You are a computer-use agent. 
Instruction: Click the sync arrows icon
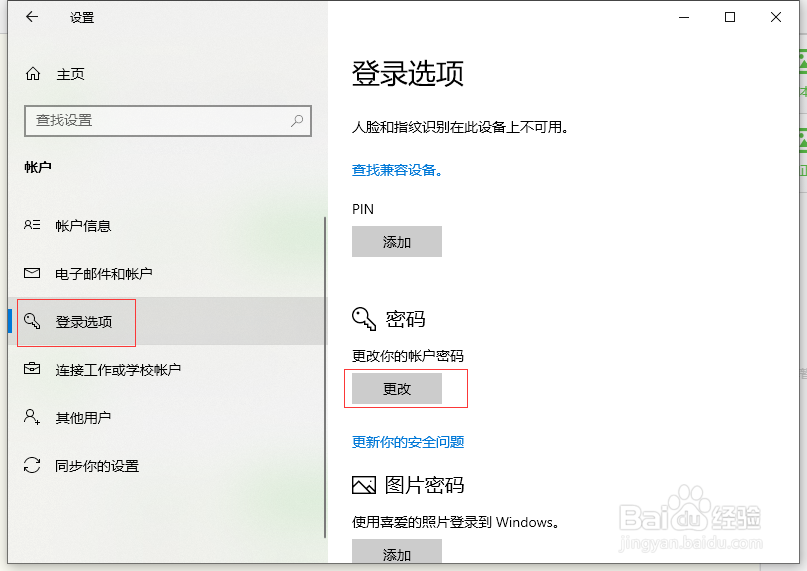pyautogui.click(x=32, y=465)
